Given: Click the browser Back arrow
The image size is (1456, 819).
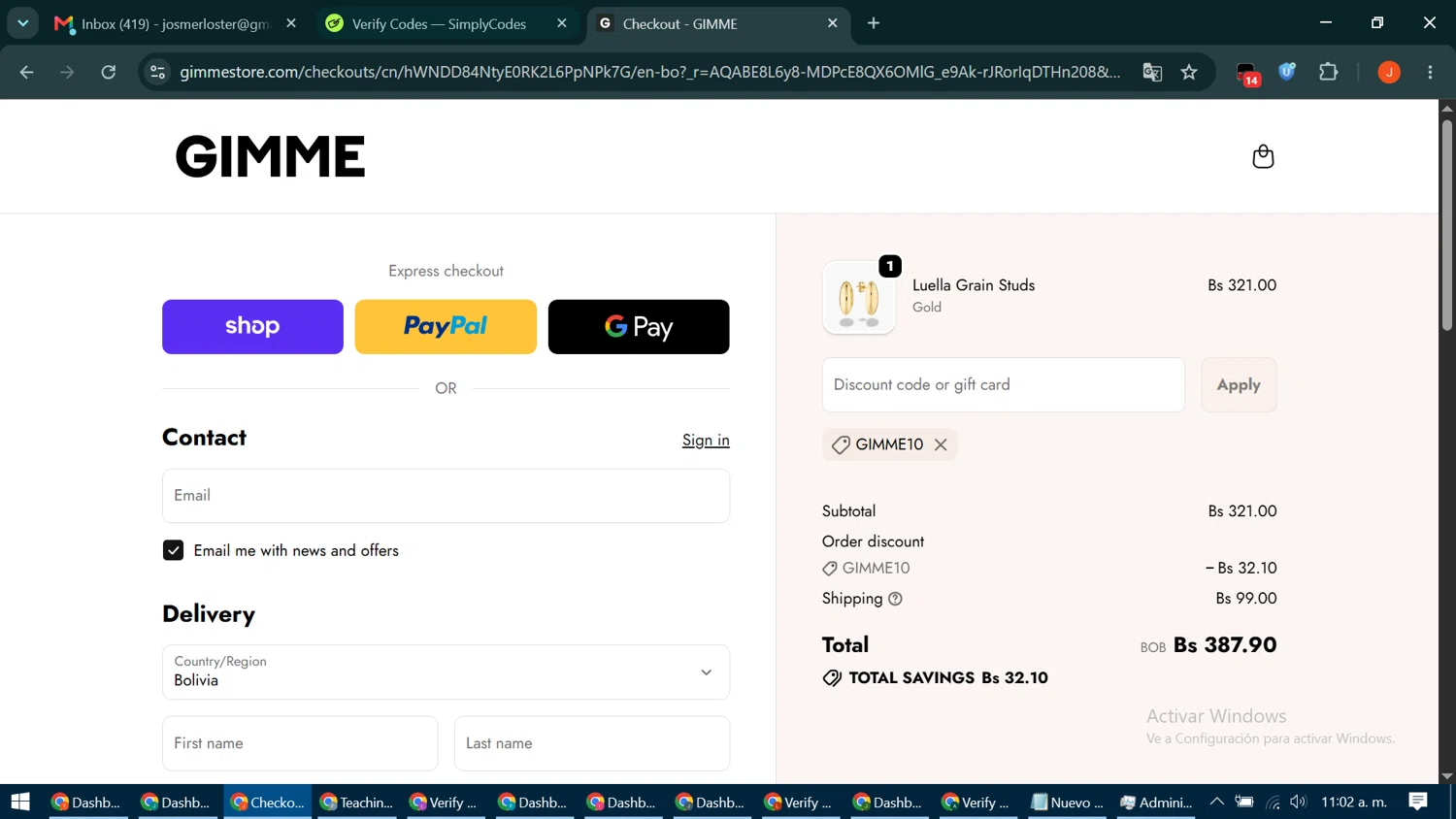Looking at the screenshot, I should (26, 72).
